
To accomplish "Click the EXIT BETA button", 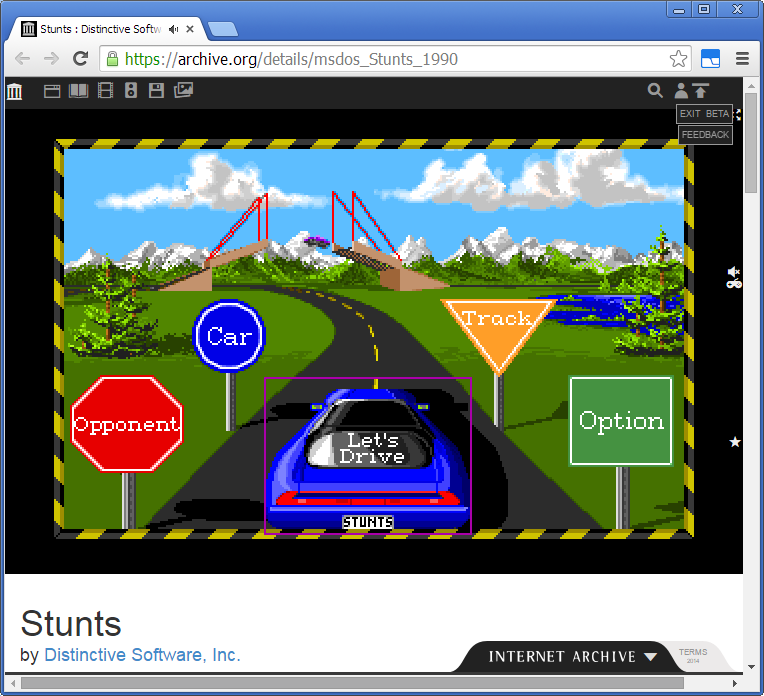I will coord(704,114).
